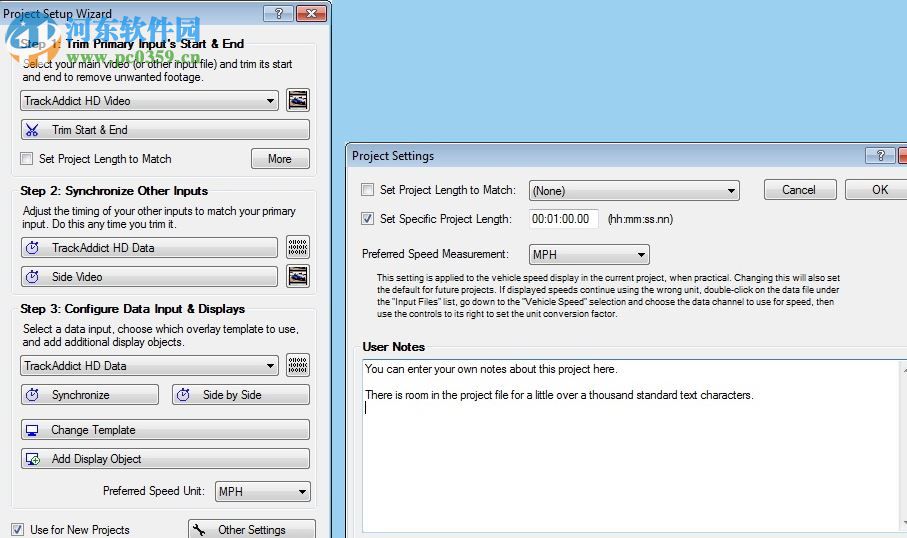Enable Set Project Length to Match in Project Settings

[367, 190]
